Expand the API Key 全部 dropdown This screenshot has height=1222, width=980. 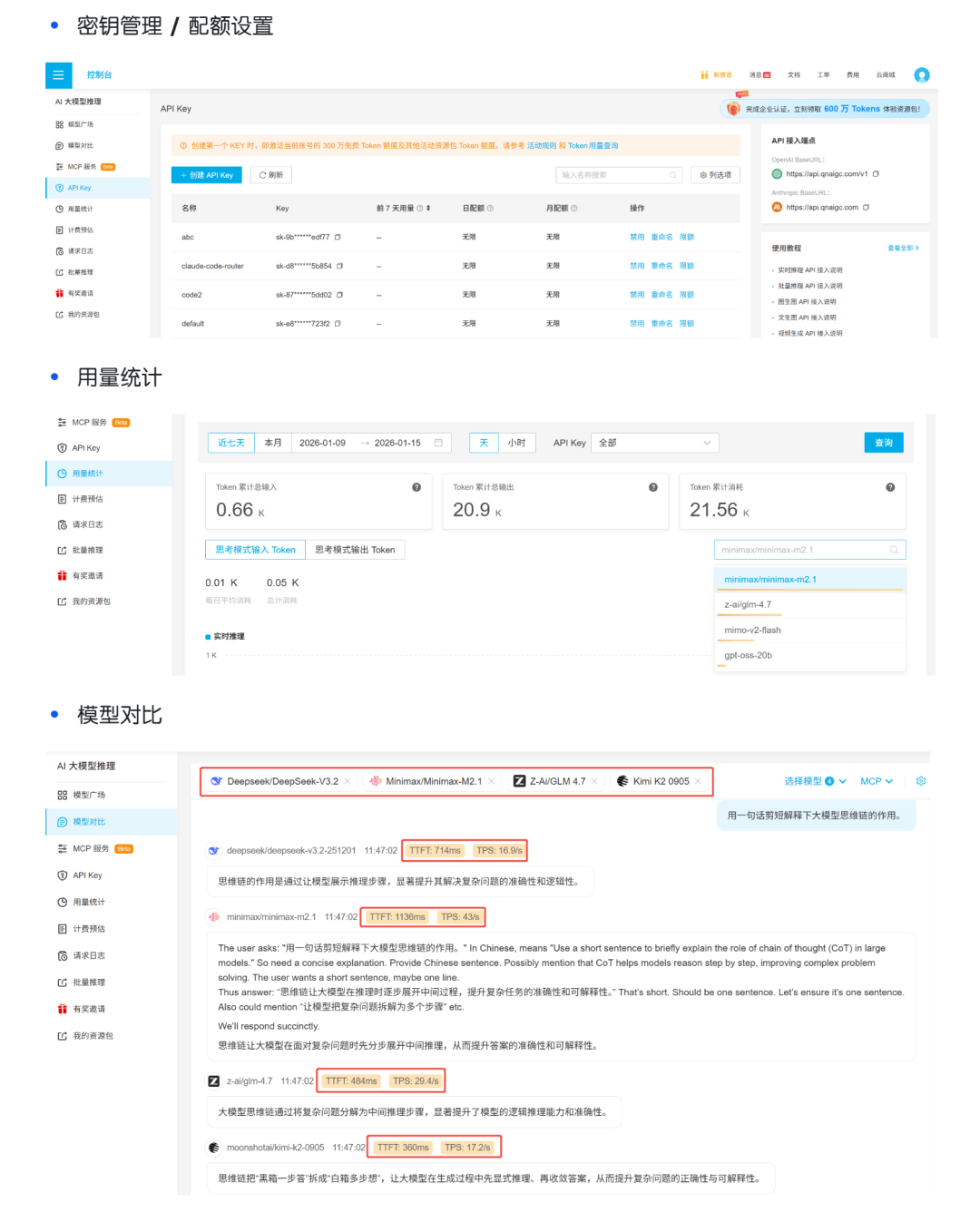click(x=655, y=443)
